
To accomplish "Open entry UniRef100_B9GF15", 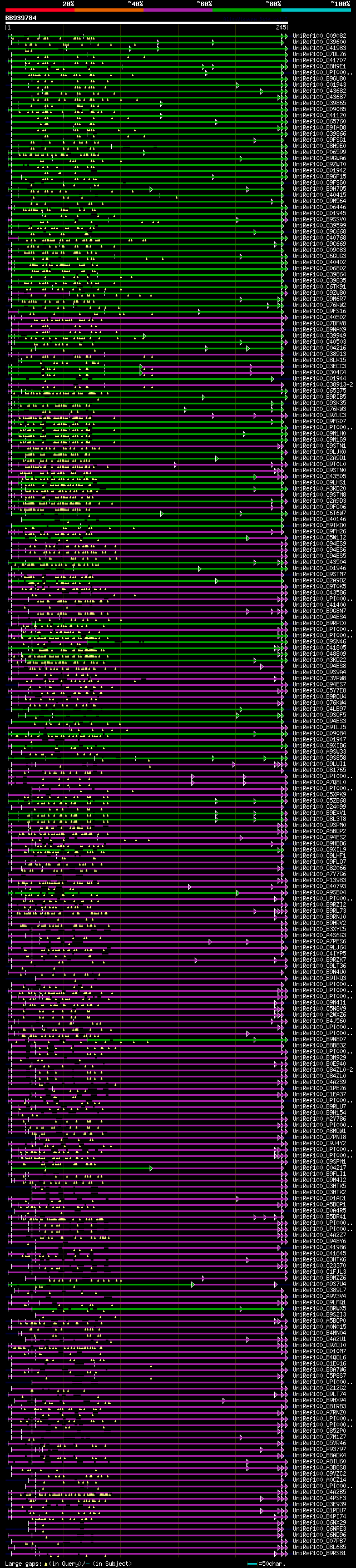I will (319, 176).
